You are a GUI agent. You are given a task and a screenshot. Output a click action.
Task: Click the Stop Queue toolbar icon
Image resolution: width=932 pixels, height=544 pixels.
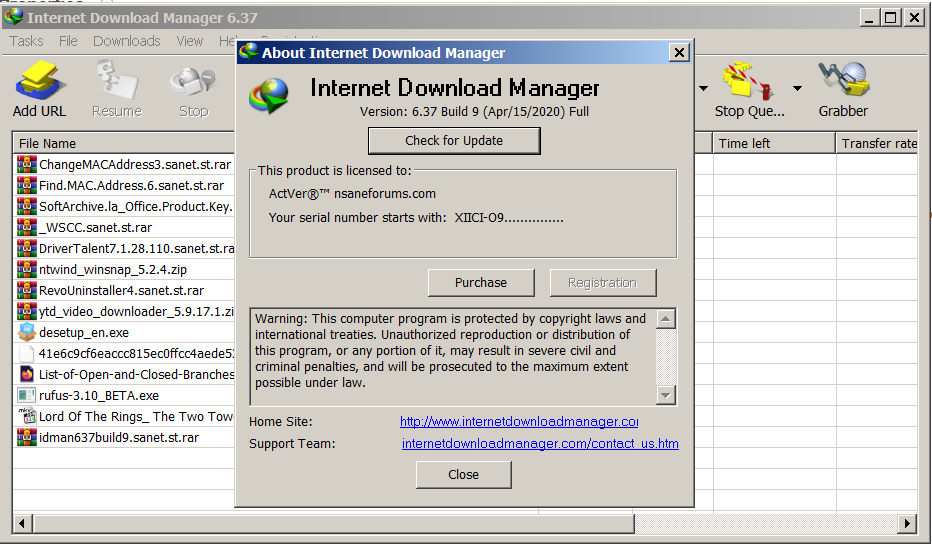click(x=748, y=80)
